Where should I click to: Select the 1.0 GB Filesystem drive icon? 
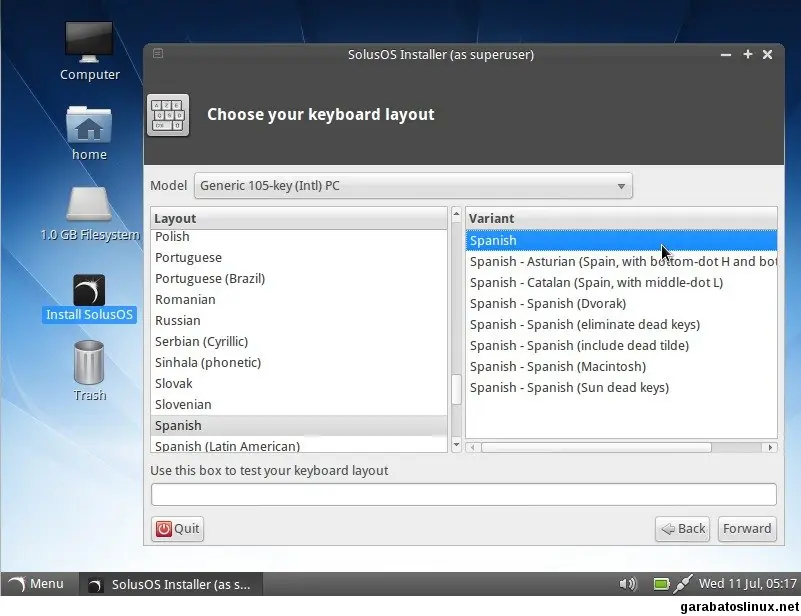click(x=89, y=215)
